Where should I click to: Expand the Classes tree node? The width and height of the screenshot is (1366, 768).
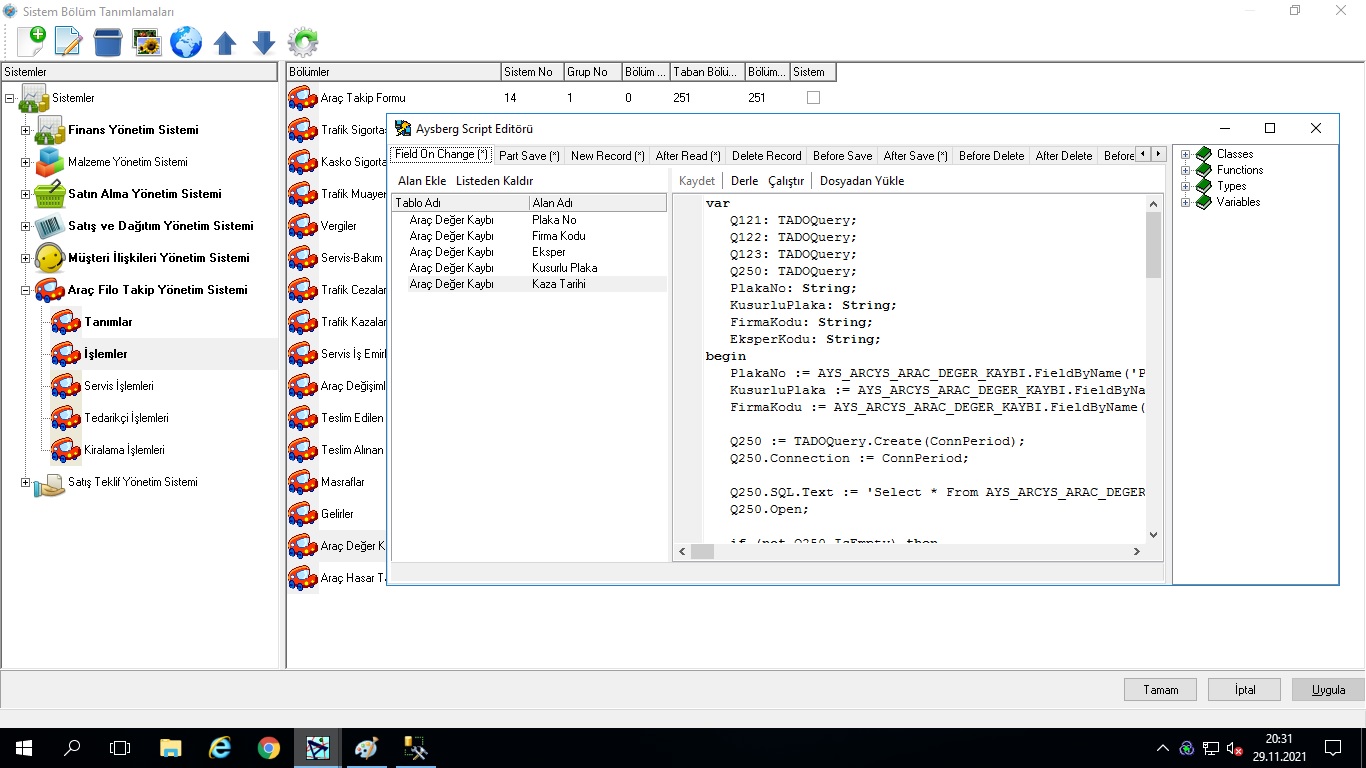pos(1186,154)
